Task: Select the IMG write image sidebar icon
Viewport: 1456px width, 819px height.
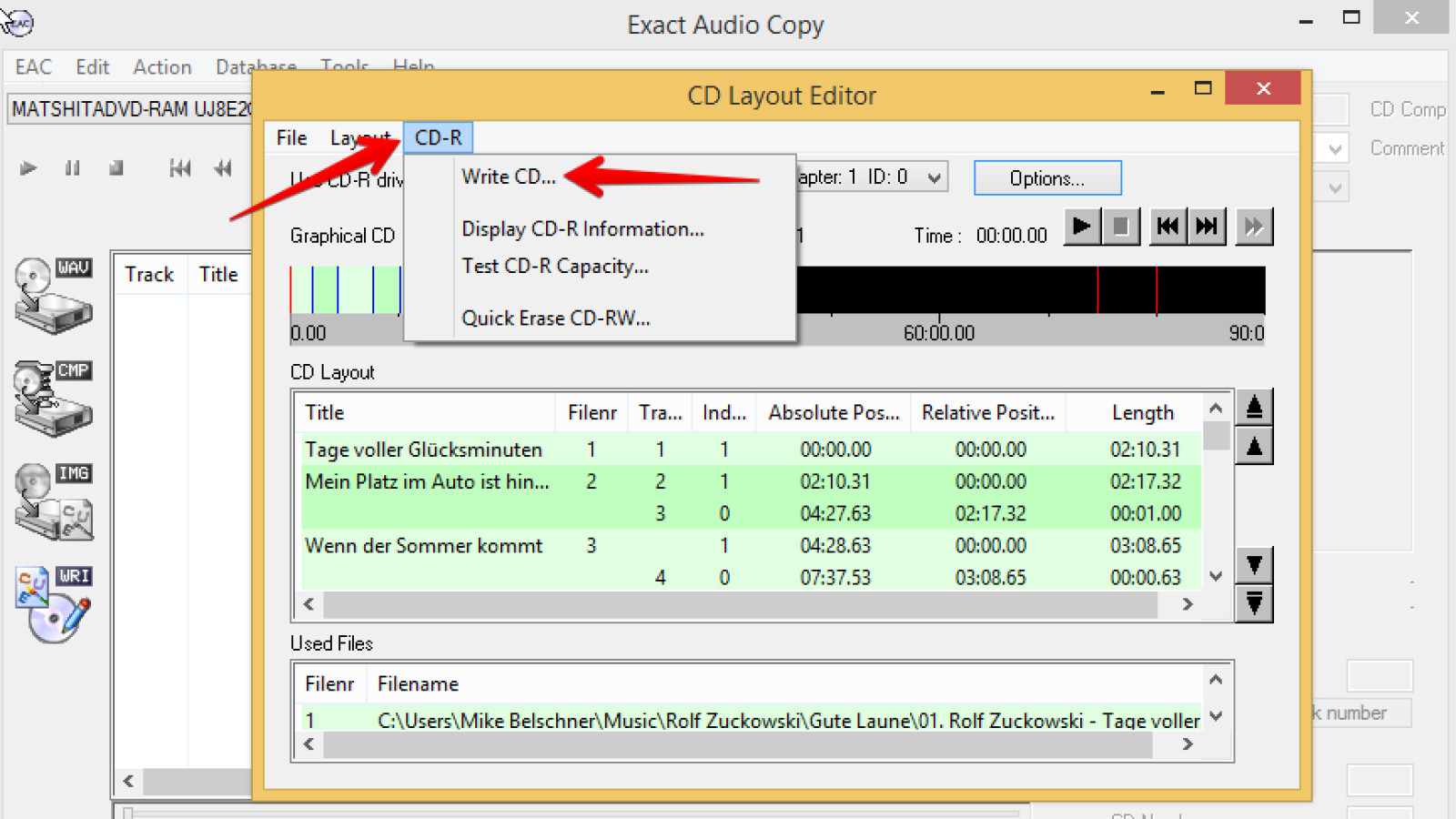Action: click(52, 501)
